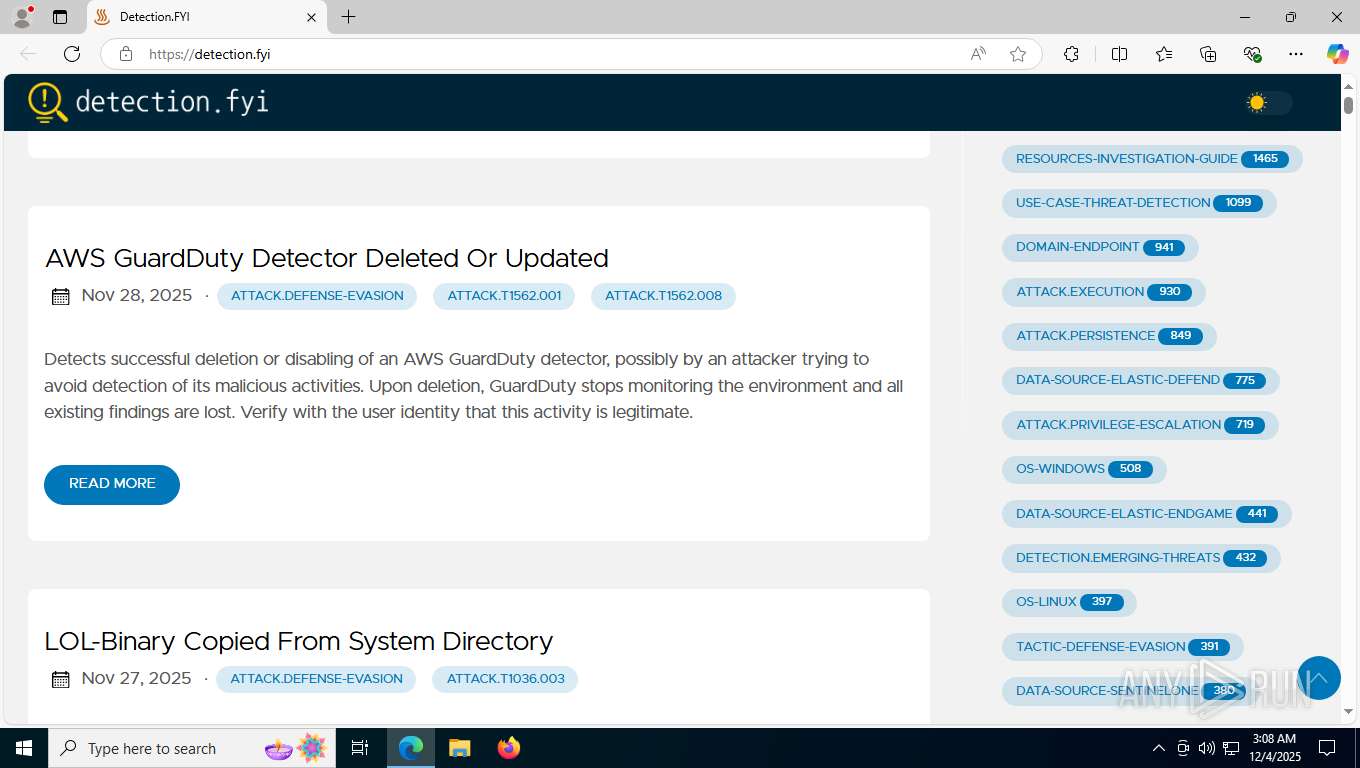The image size is (1360, 768).
Task: Filter by DOMAIN-ENDPOINT tag
Action: click(1100, 247)
